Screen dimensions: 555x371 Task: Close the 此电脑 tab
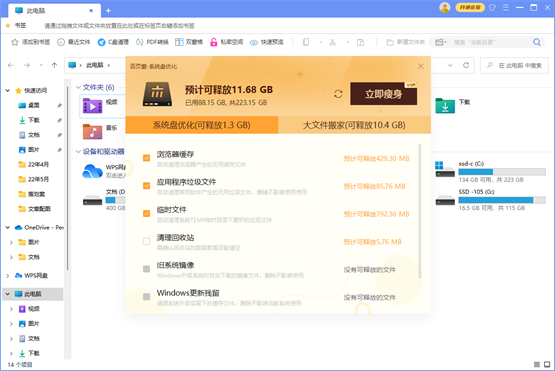pos(91,11)
